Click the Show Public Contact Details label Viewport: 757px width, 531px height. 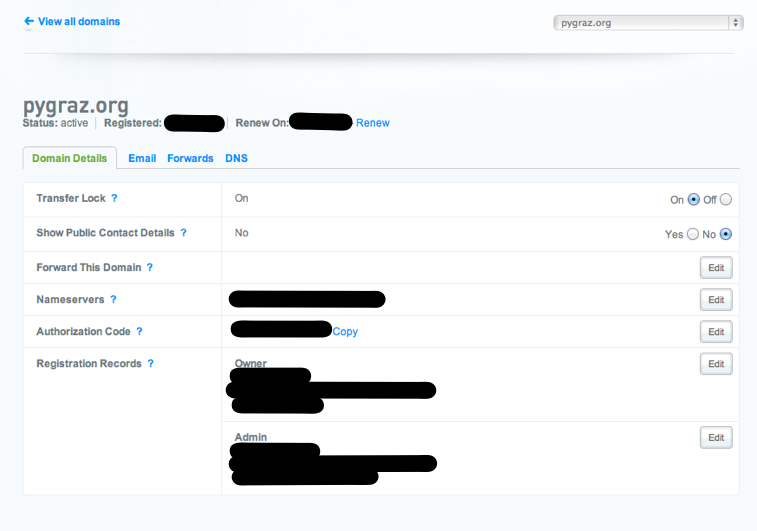pos(105,233)
